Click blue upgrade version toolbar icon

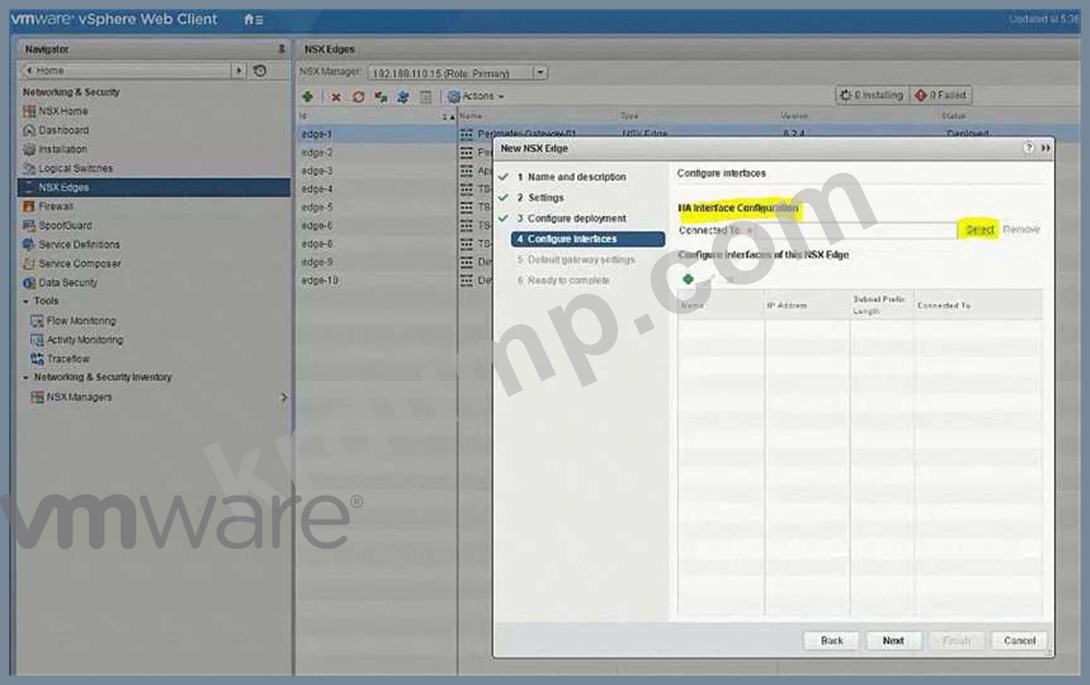tap(403, 97)
